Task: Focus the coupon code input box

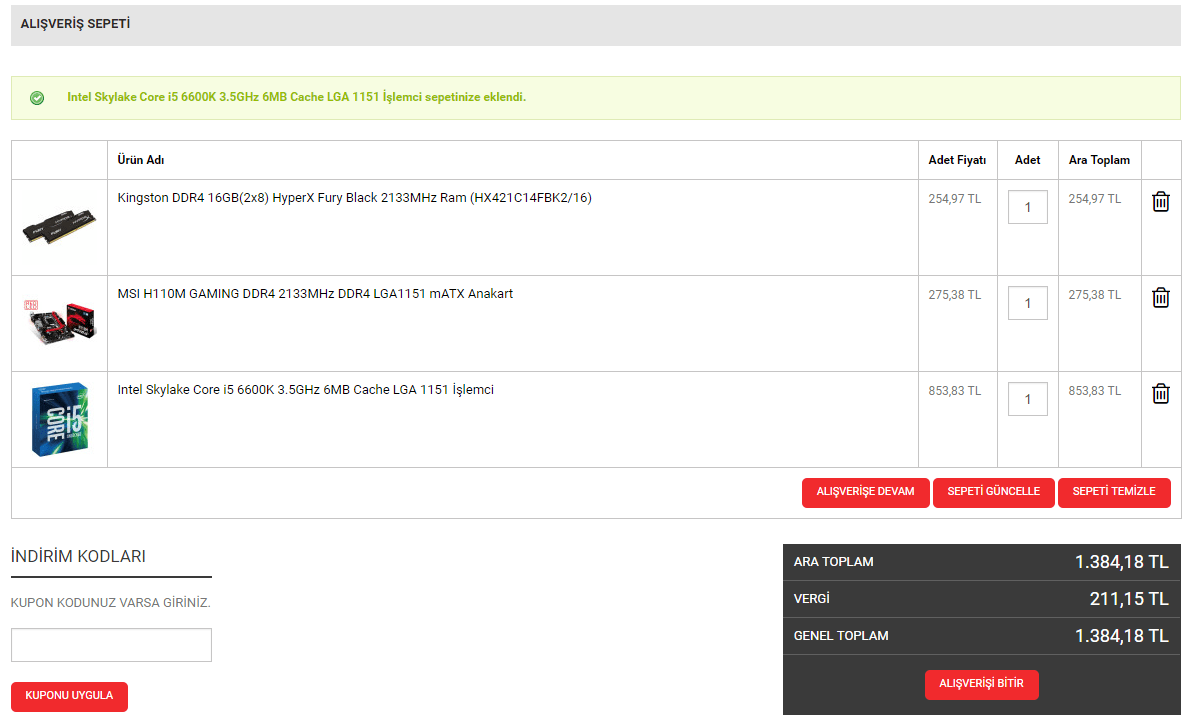Action: [111, 645]
